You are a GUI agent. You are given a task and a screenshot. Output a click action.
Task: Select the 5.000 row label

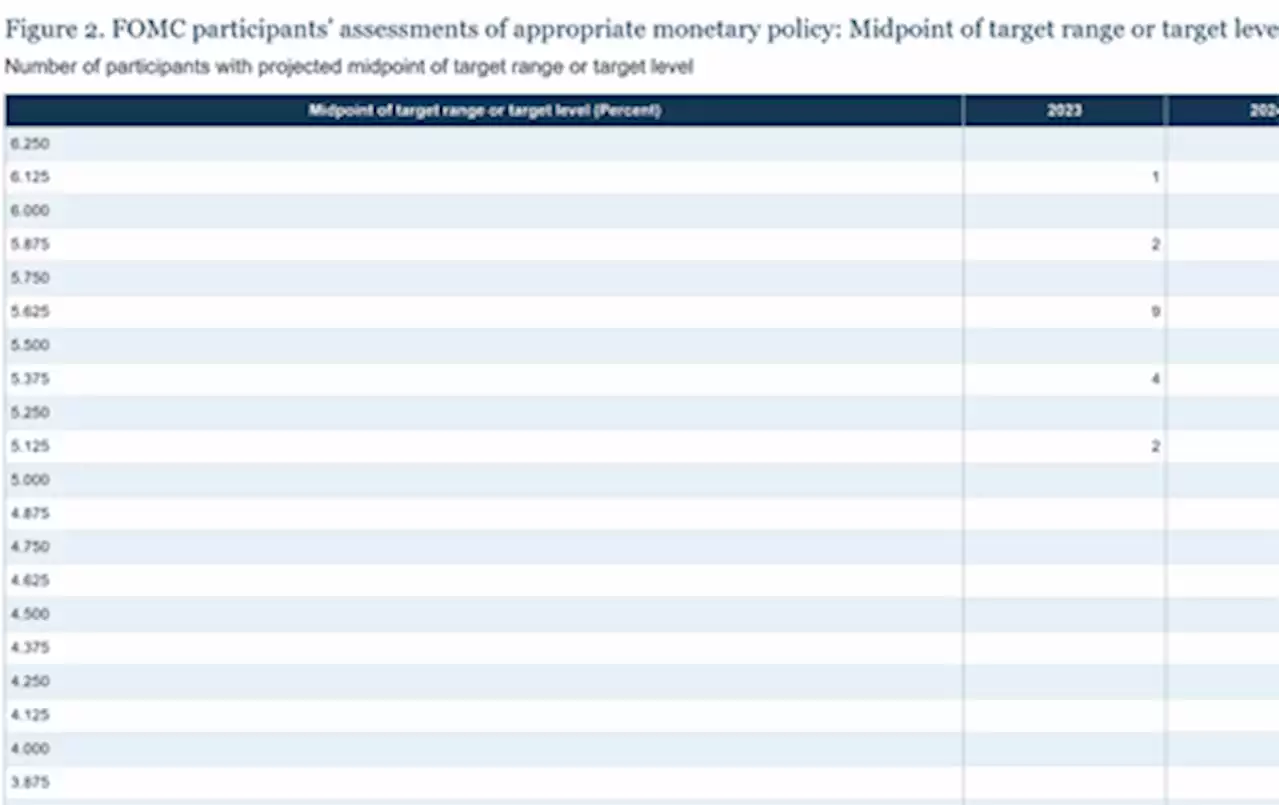pyautogui.click(x=30, y=480)
